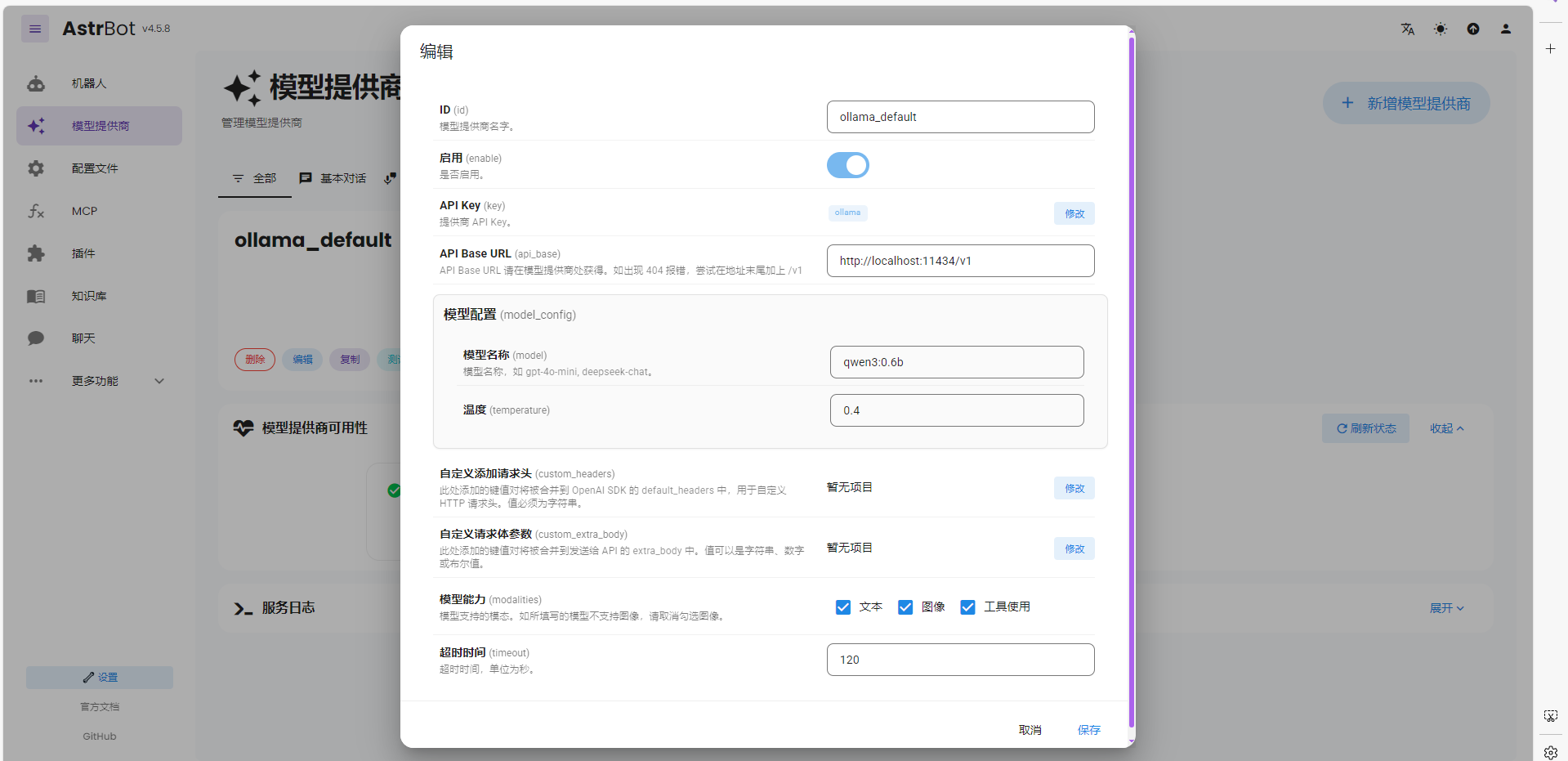
Task: Open the user account icon
Action: click(x=1505, y=29)
